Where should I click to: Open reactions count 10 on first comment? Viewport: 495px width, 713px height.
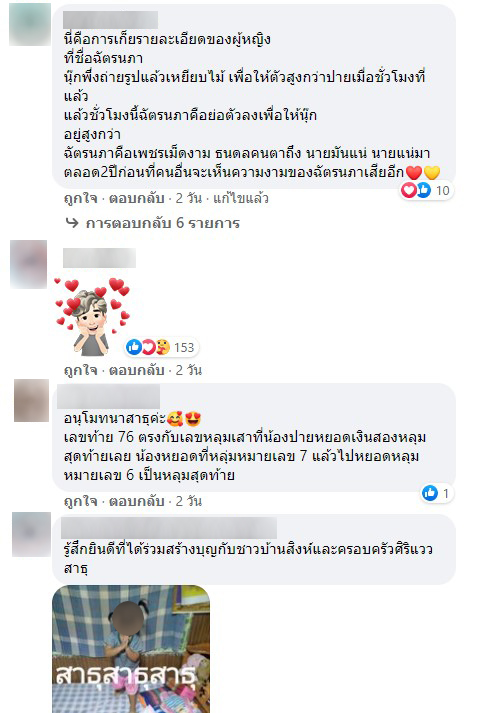pos(426,191)
